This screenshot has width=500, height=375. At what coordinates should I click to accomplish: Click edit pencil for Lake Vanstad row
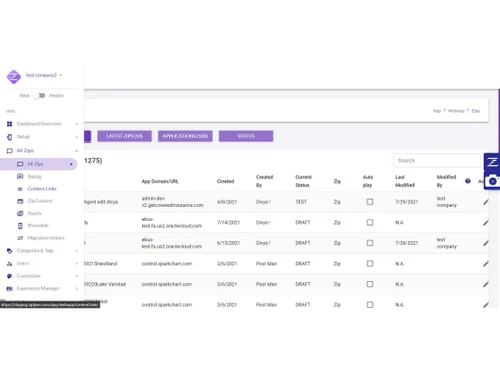pyautogui.click(x=486, y=284)
